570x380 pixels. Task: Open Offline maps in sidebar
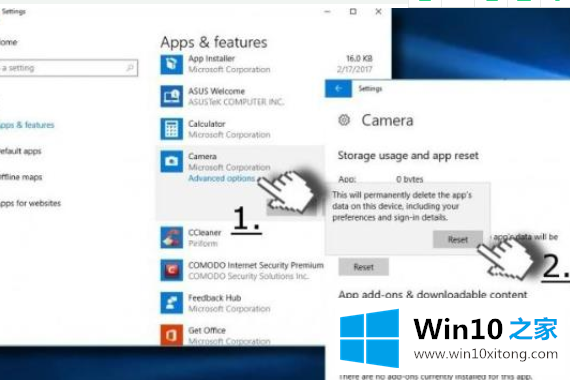tap(21, 177)
